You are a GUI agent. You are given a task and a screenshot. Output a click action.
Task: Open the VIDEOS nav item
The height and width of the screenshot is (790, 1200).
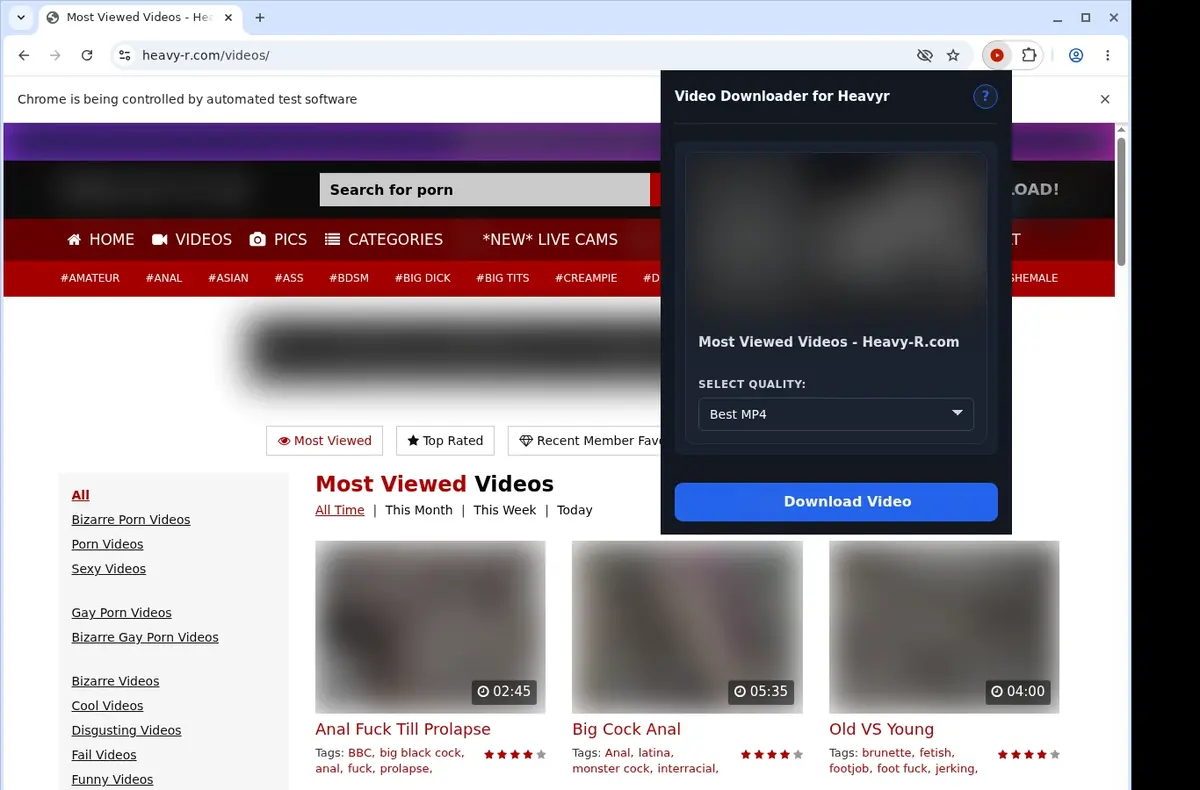(192, 240)
